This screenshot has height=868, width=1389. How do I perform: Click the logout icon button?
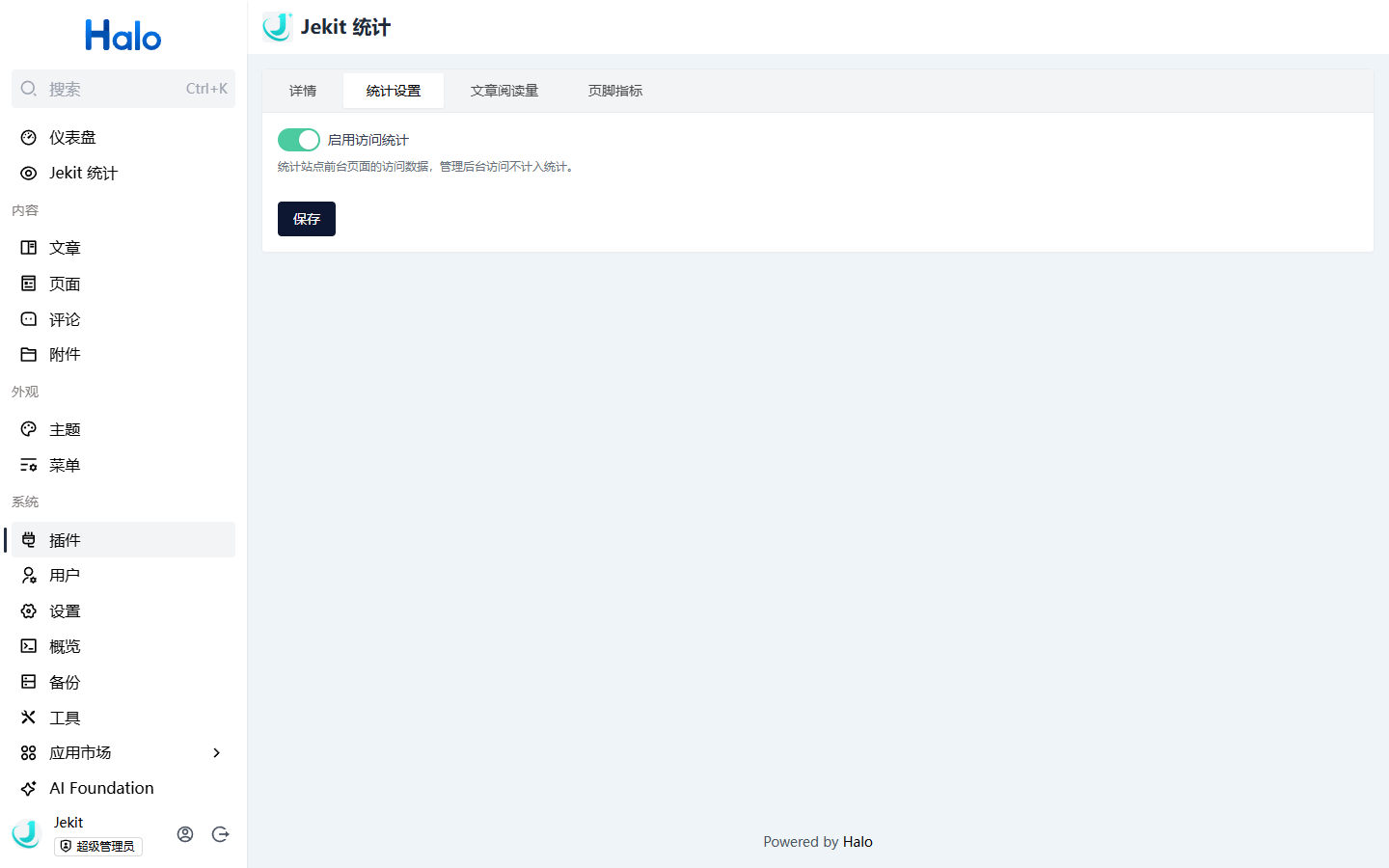click(x=221, y=834)
